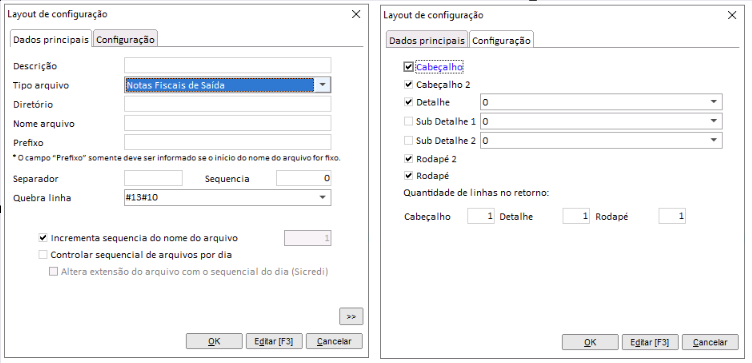Uncheck the Cabeçalho 2 checkbox
Image resolution: width=752 pixels, height=363 pixels.
pyautogui.click(x=409, y=85)
